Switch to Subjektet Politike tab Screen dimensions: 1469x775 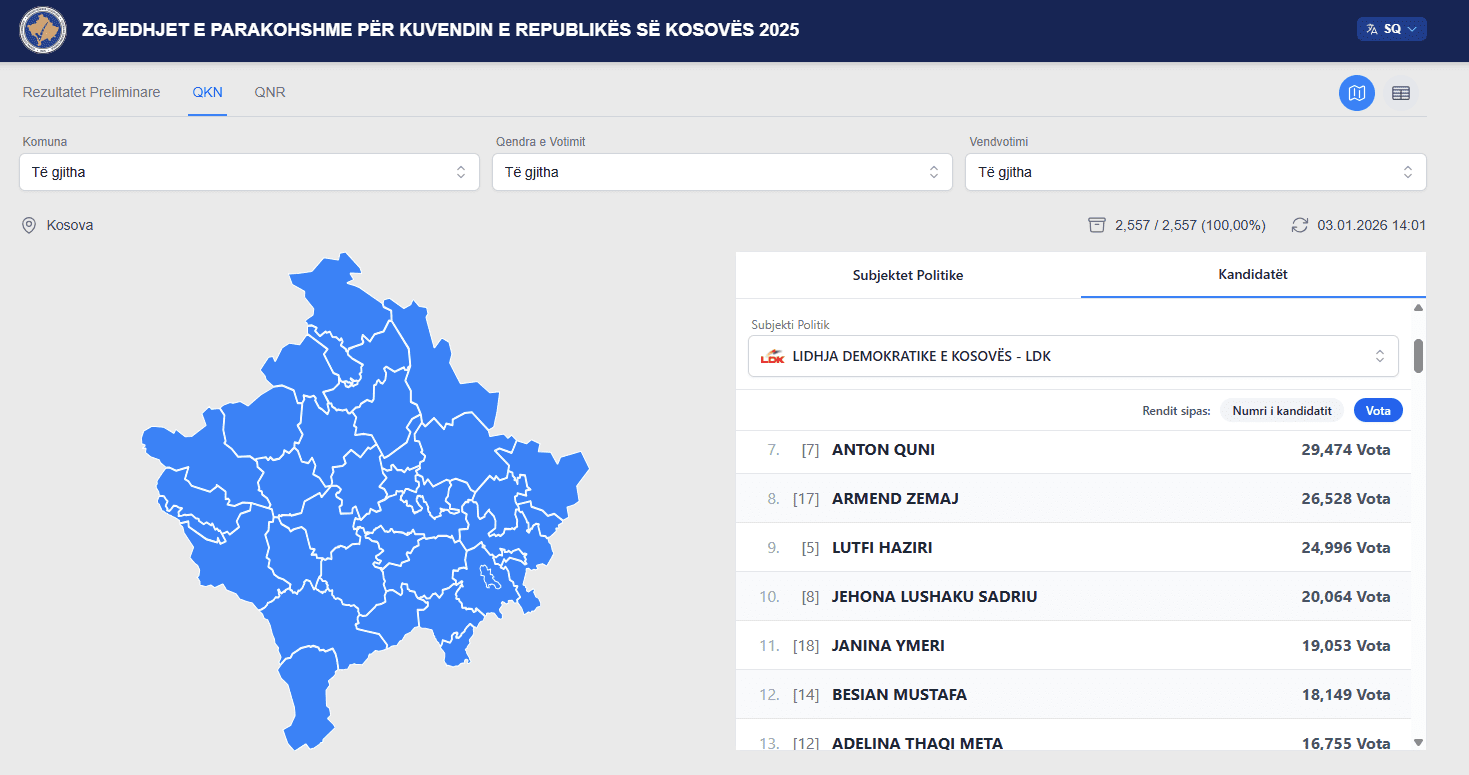(908, 275)
